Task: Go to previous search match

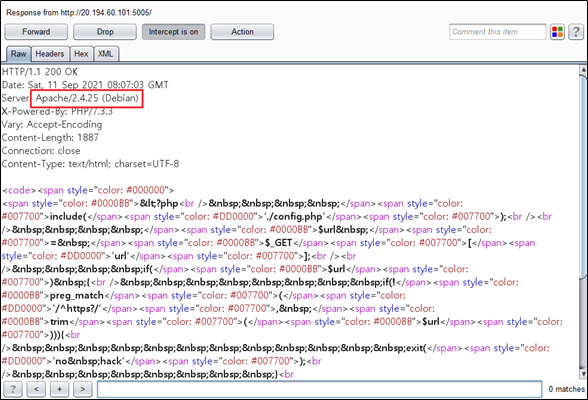Action: (x=36, y=389)
